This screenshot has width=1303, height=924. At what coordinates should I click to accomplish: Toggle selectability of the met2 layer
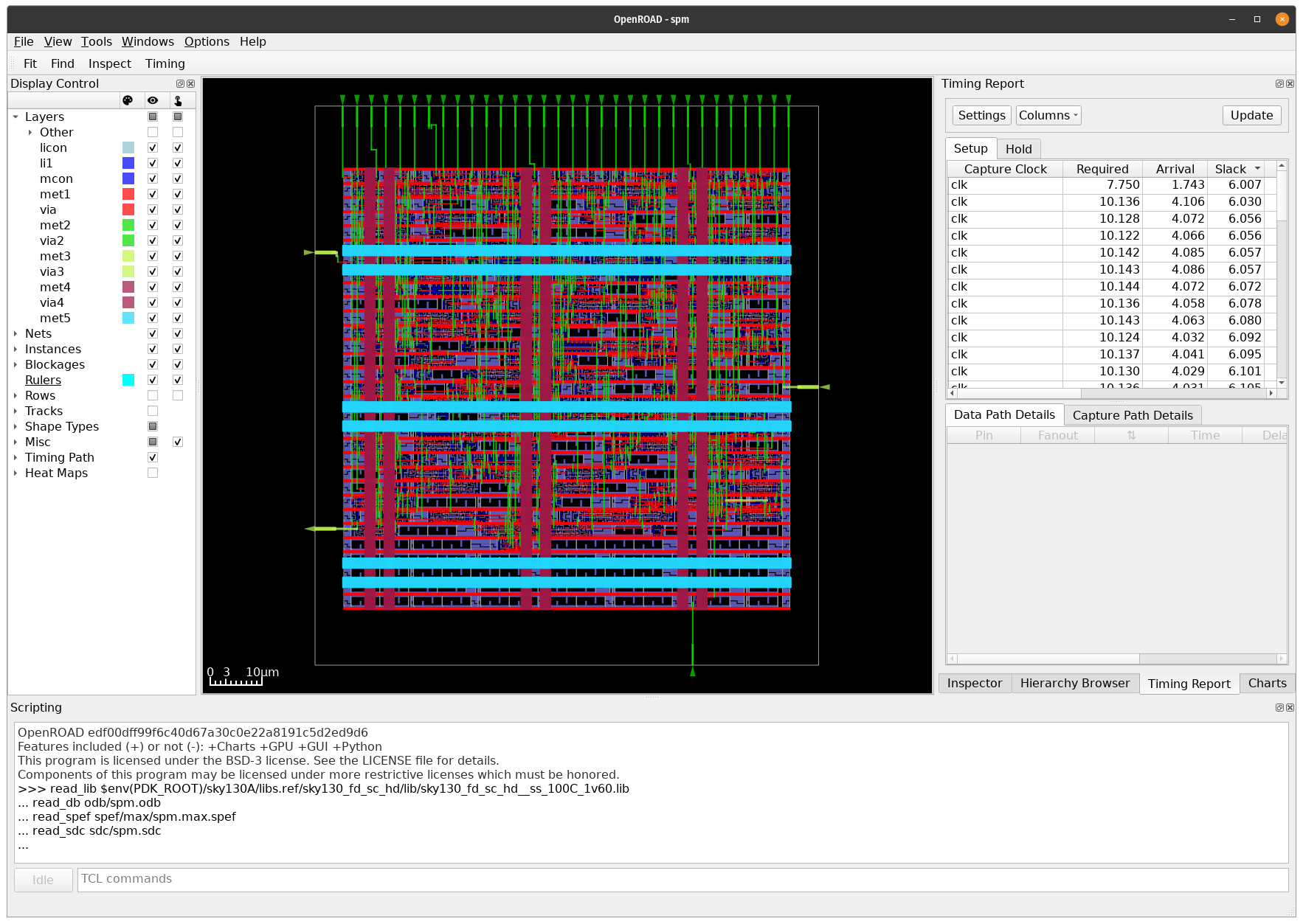pyautogui.click(x=178, y=225)
